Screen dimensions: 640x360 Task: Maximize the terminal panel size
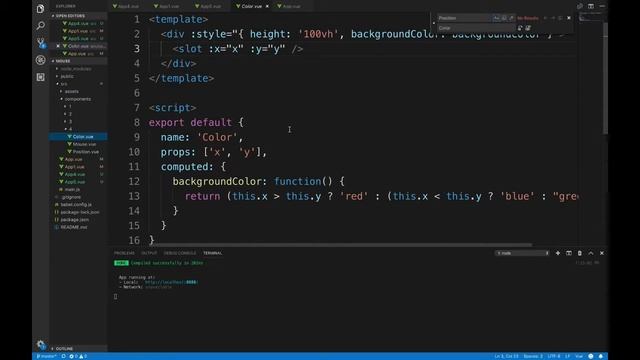(x=591, y=253)
